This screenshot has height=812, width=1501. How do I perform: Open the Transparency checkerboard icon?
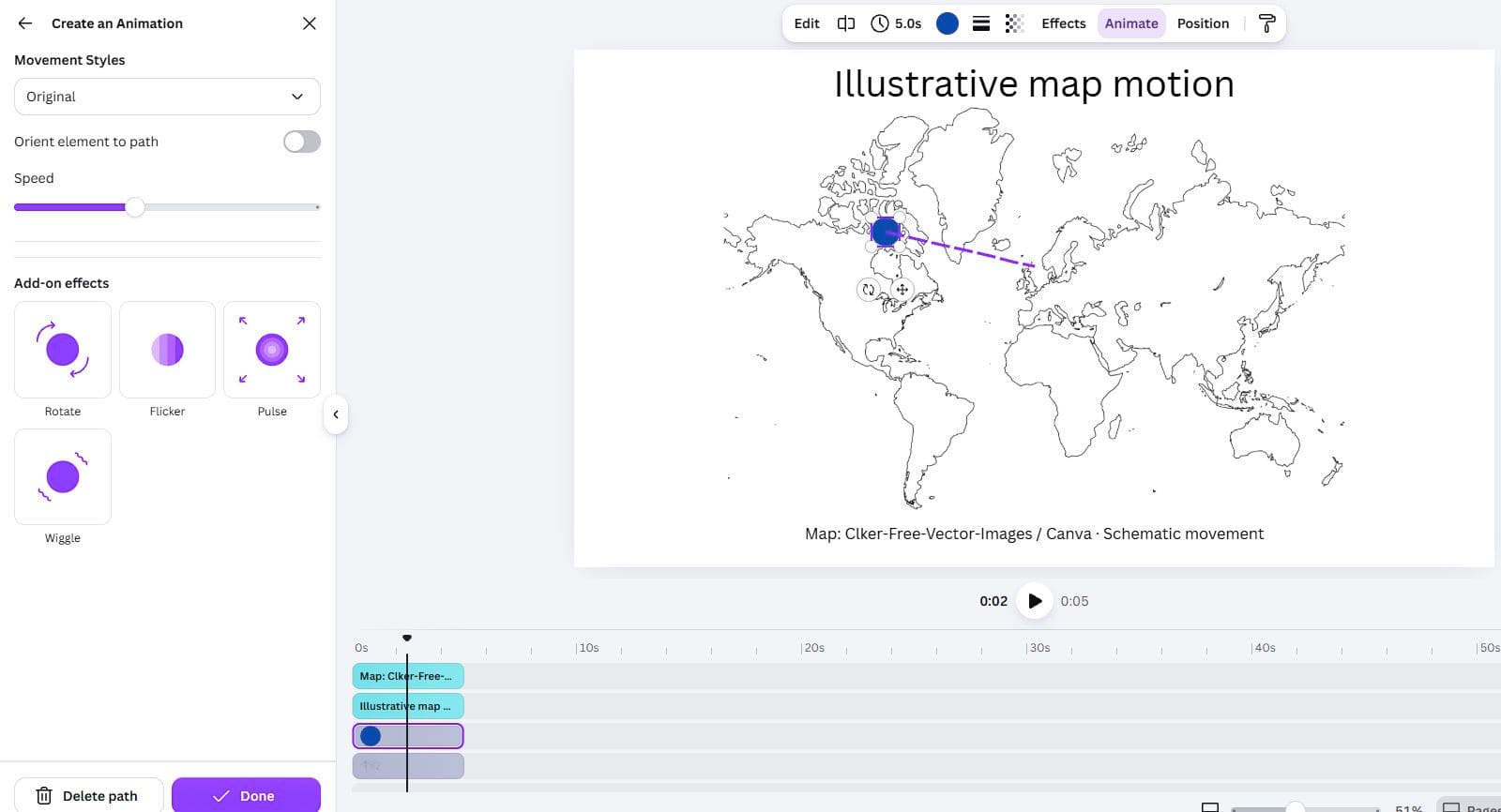1014,23
